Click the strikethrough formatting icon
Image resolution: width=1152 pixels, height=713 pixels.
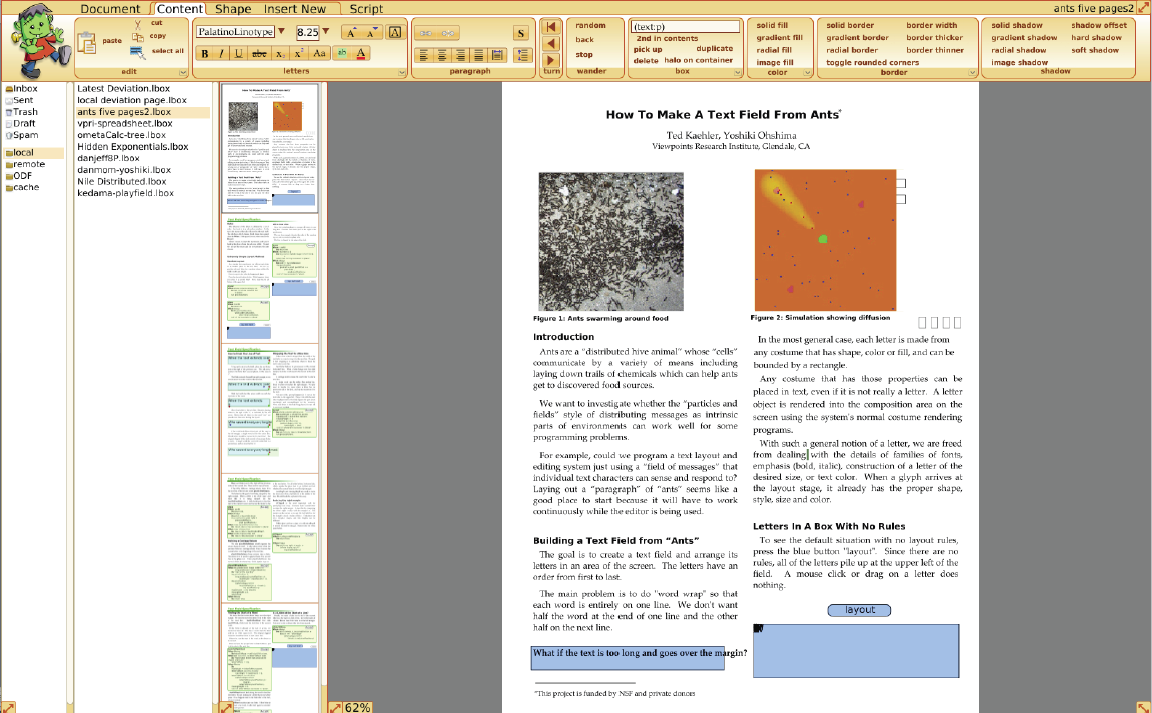[260, 53]
